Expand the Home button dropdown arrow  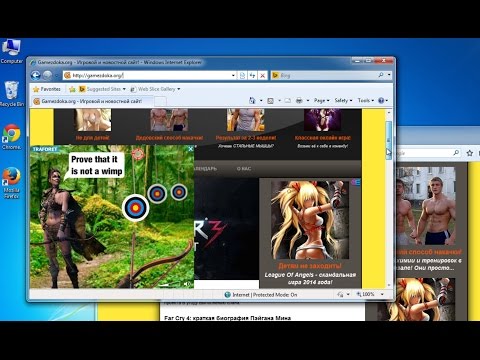tap(261, 100)
